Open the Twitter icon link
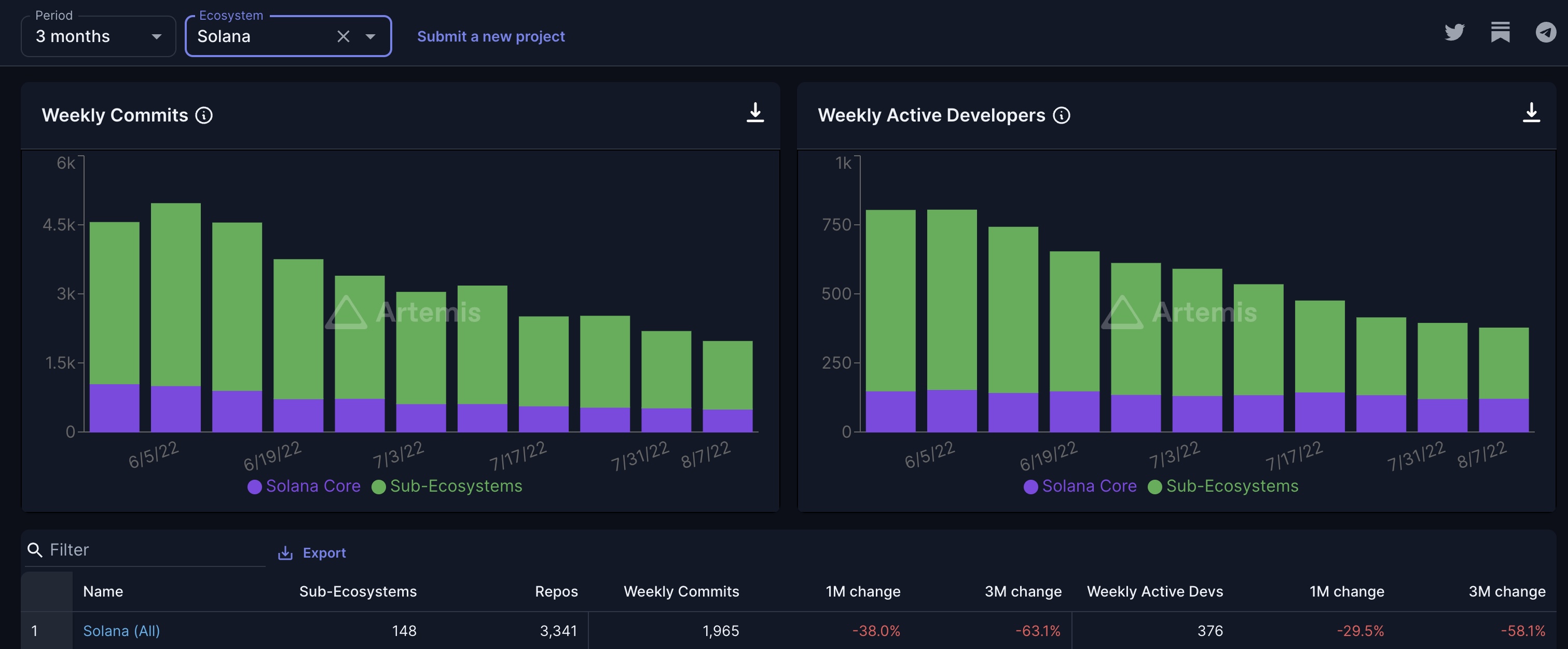Screen dimensions: 1568x649 (1454, 32)
